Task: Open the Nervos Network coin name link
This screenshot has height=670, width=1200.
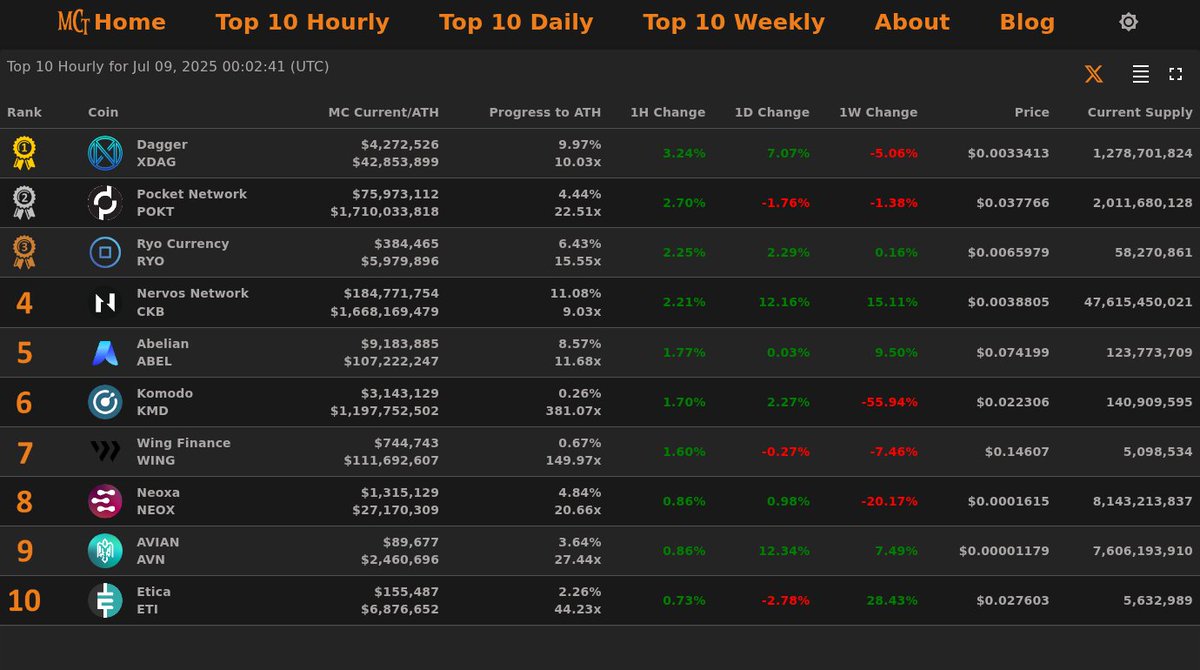Action: 193,293
